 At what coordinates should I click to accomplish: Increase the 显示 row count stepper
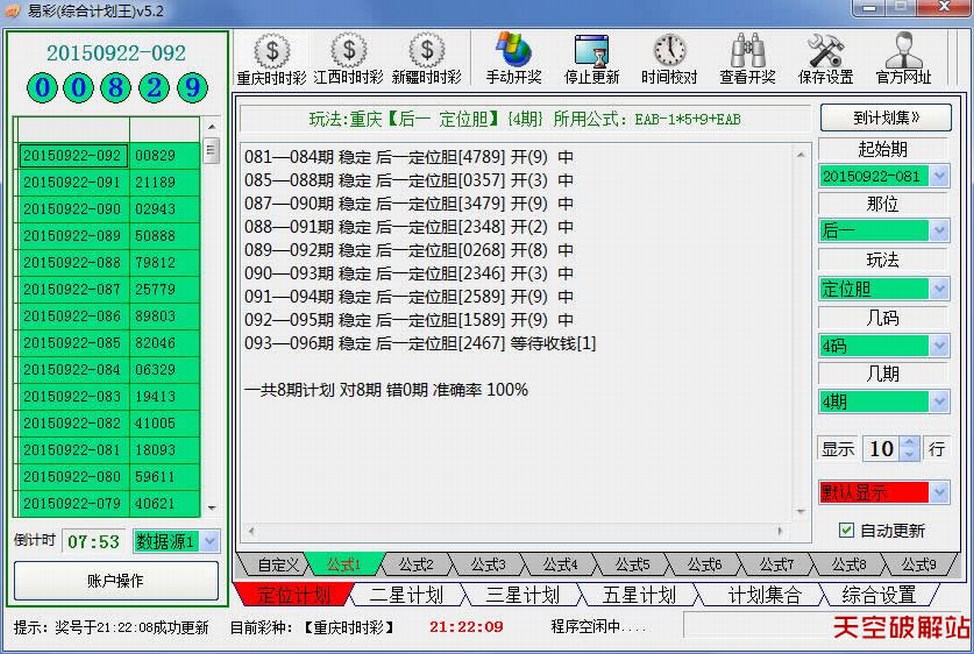(908, 443)
